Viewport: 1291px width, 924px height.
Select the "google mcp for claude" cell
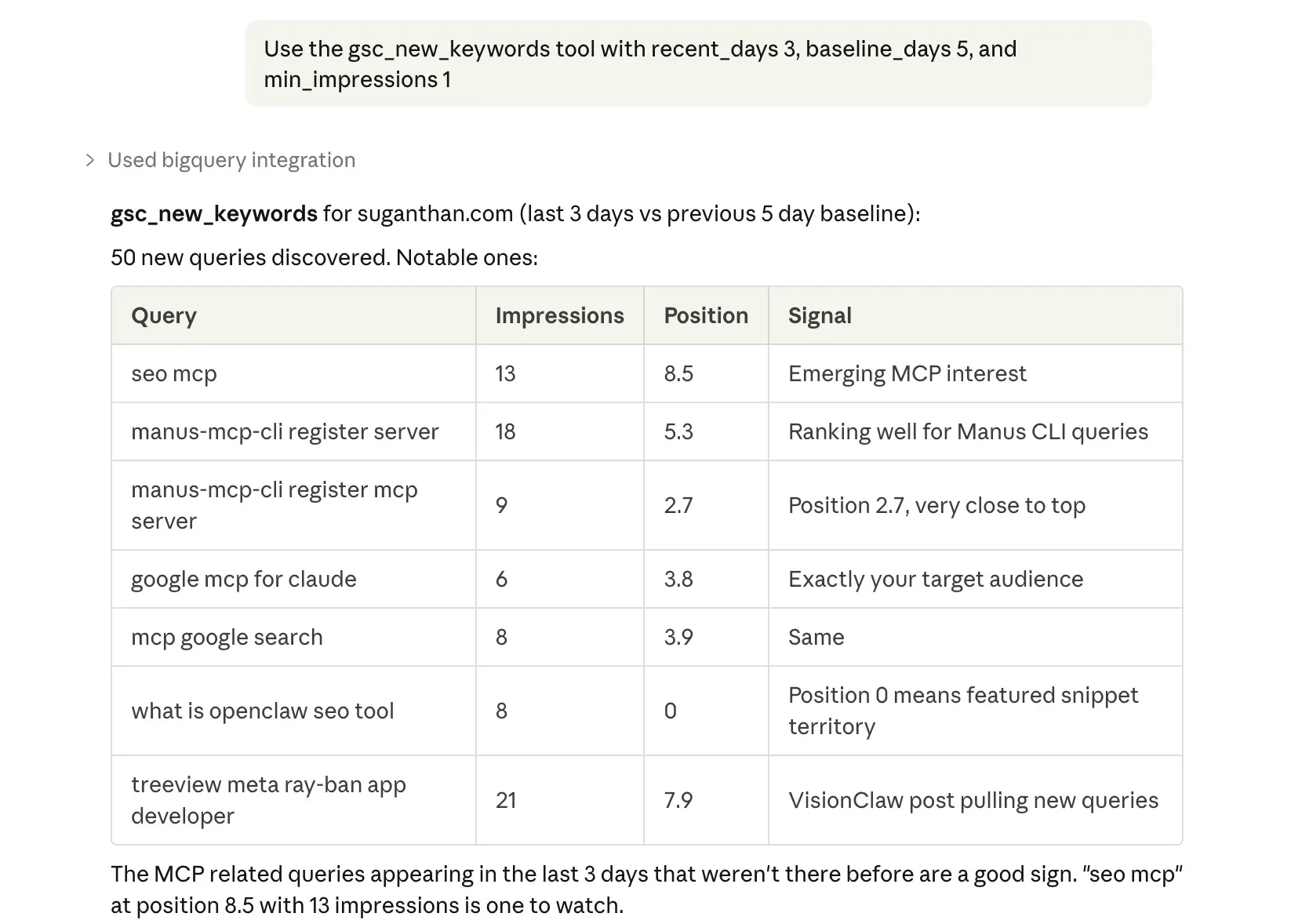tap(244, 580)
